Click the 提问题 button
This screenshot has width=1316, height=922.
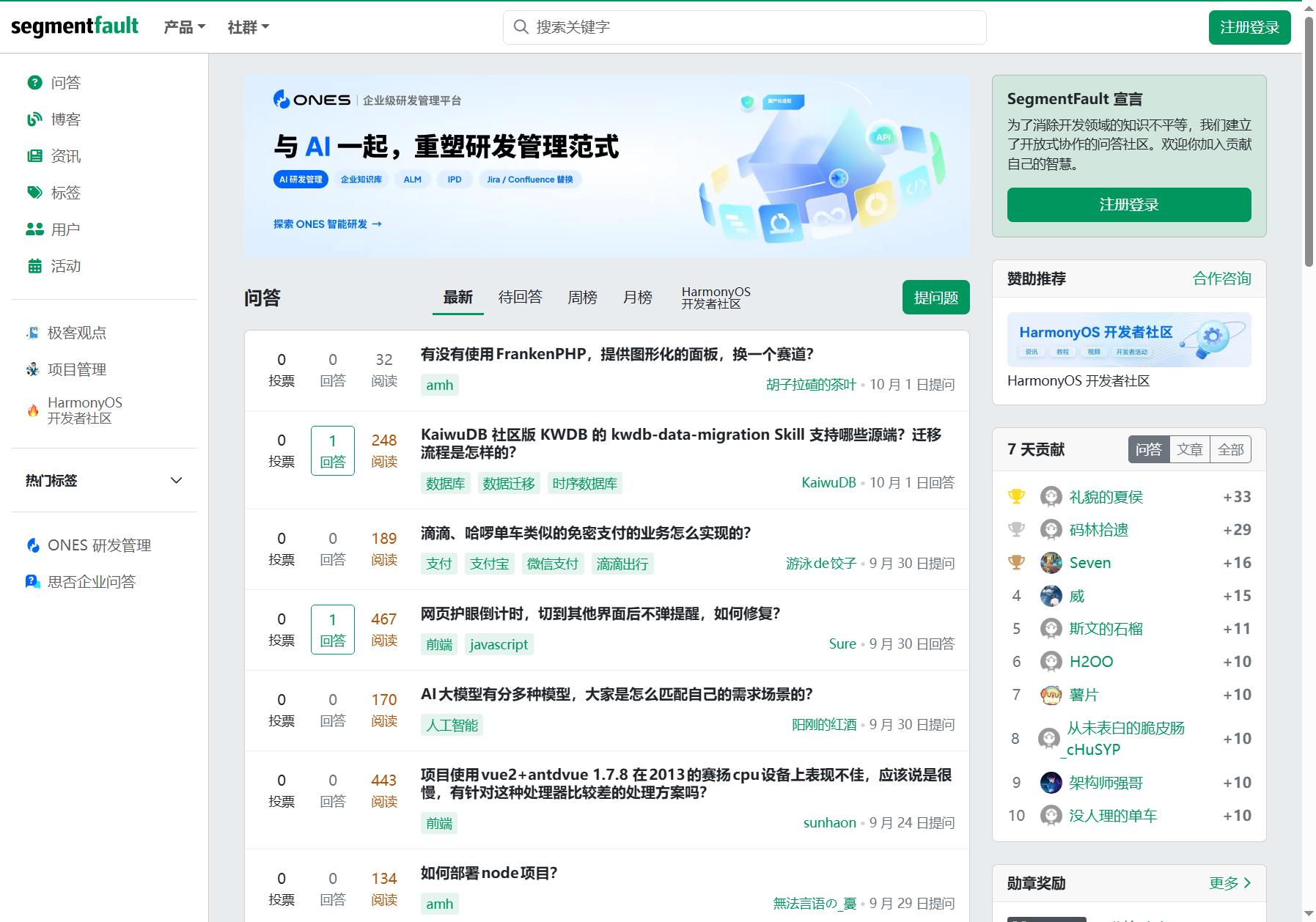point(936,298)
